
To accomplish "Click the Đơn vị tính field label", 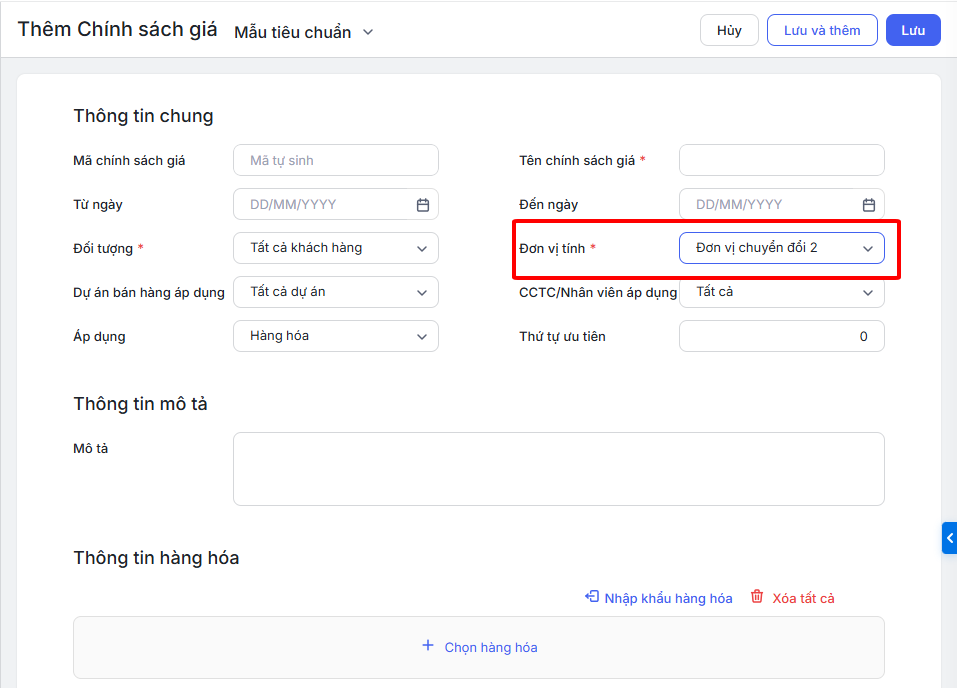I will pyautogui.click(x=552, y=248).
